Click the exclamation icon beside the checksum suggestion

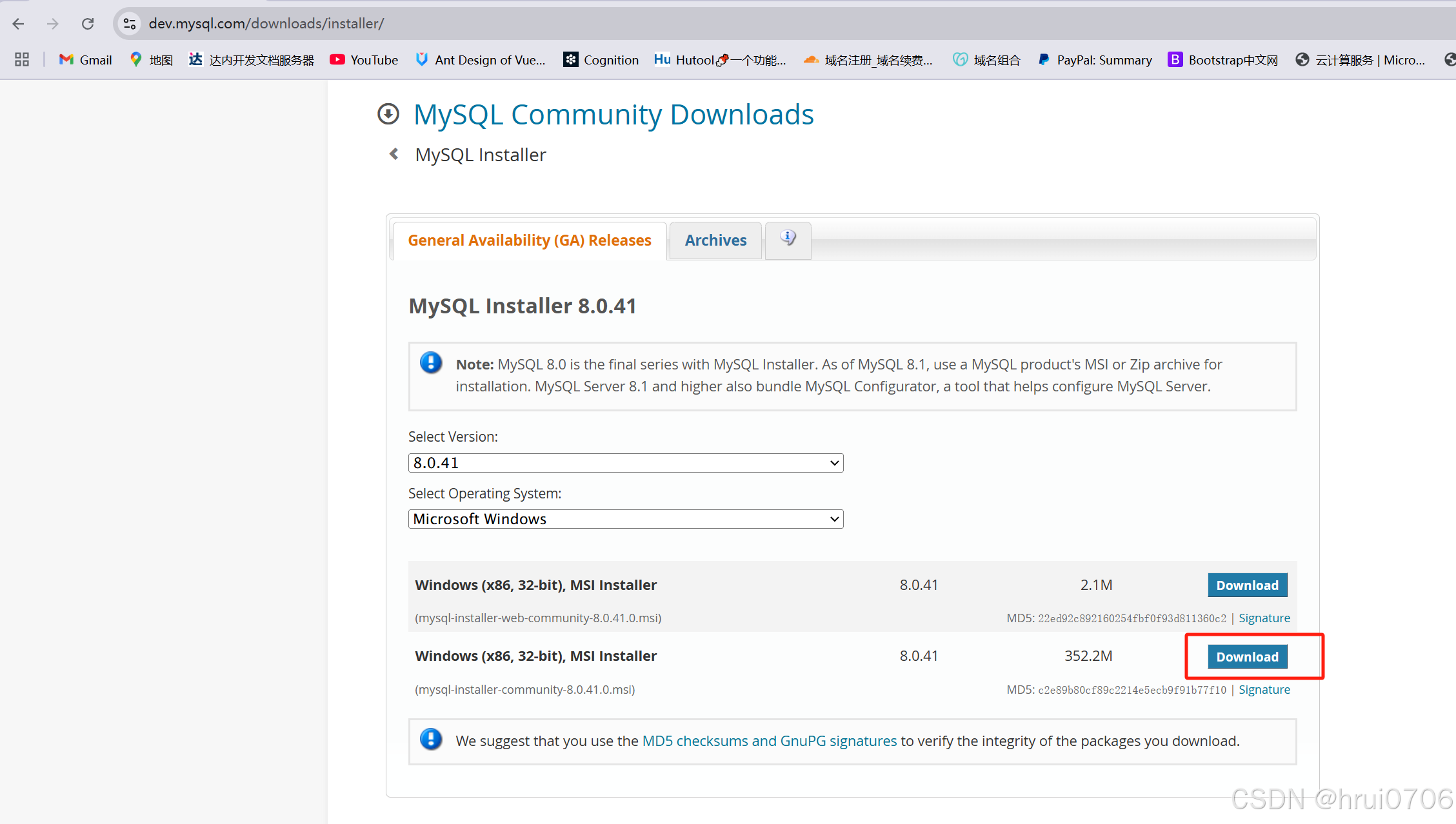(431, 740)
